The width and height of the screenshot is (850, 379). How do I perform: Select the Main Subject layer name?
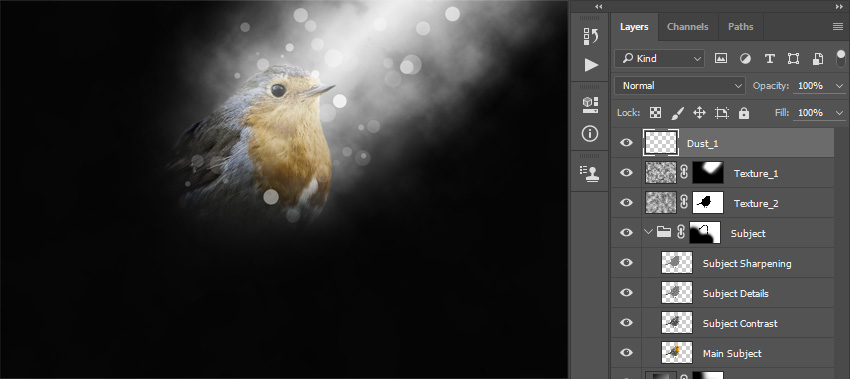(x=732, y=353)
